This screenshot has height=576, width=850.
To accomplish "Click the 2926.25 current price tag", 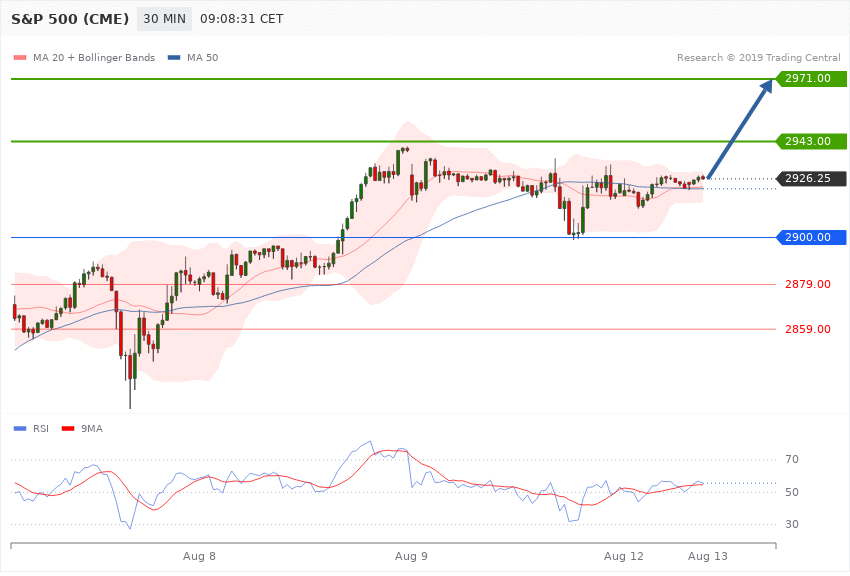I will click(x=812, y=178).
